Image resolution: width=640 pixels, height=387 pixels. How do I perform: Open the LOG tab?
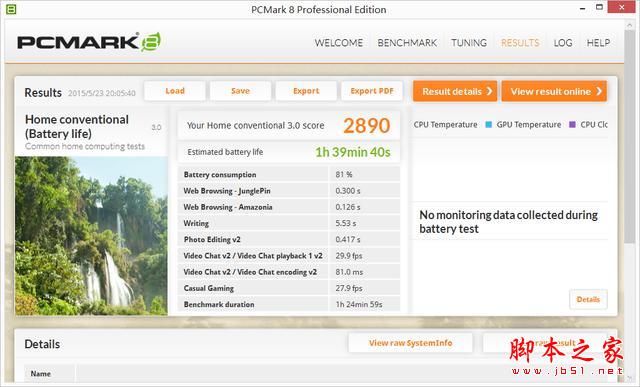563,43
